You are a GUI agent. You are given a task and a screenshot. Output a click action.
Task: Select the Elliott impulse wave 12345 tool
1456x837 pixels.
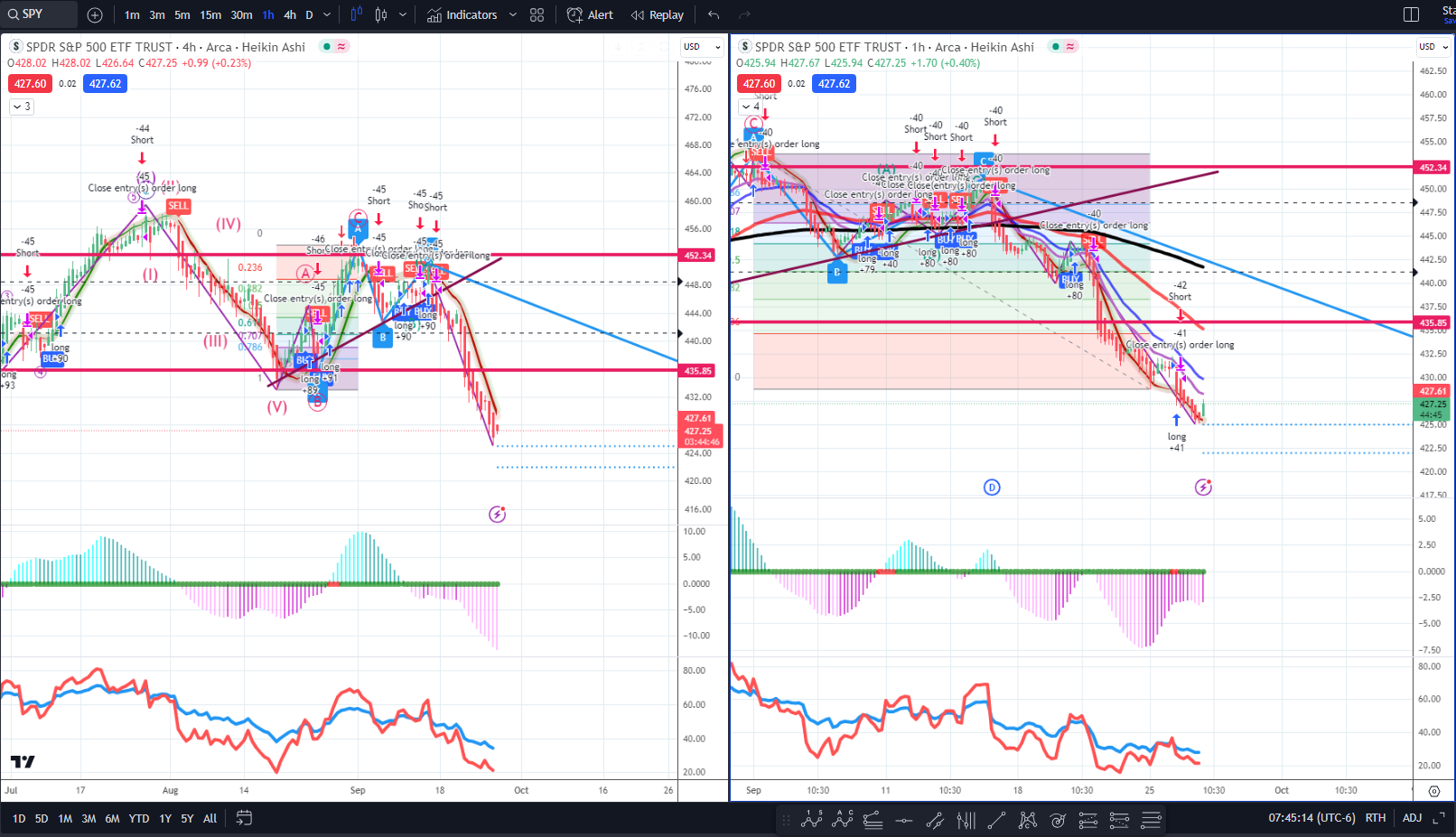pos(811,820)
